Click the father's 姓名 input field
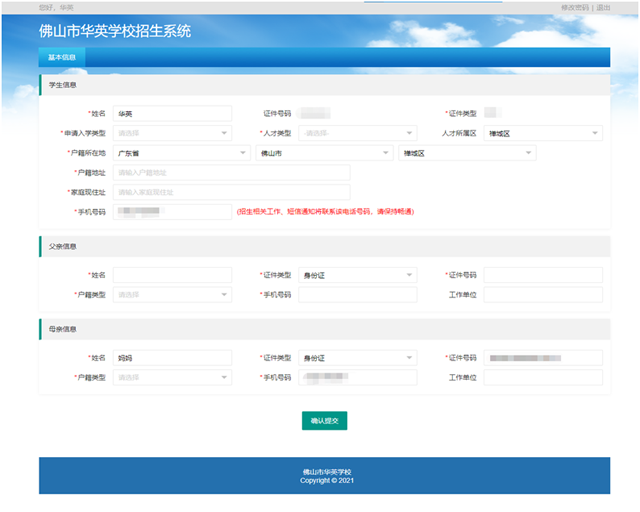640x512 pixels. [171, 275]
